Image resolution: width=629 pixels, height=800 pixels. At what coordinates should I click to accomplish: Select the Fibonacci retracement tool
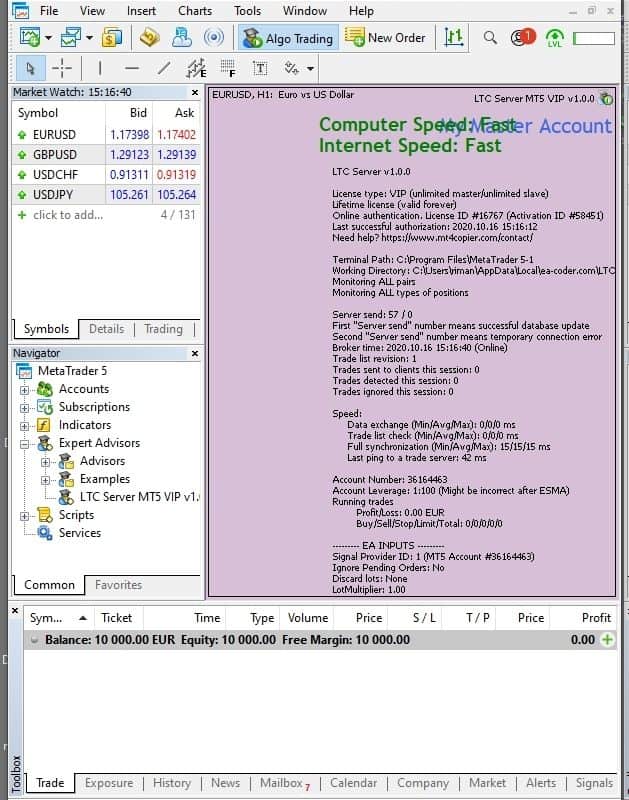[228, 68]
